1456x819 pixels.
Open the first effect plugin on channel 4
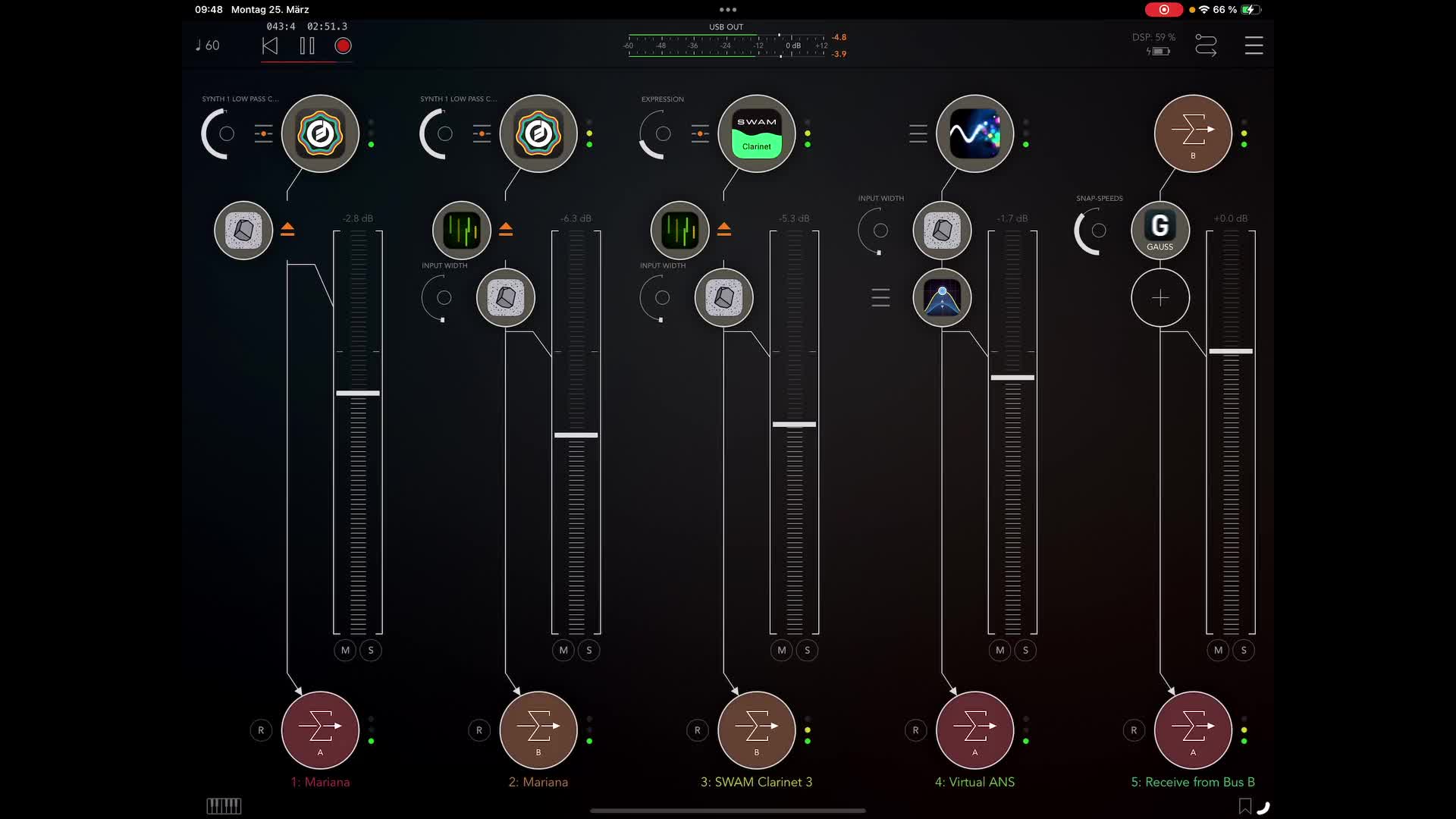click(x=943, y=231)
